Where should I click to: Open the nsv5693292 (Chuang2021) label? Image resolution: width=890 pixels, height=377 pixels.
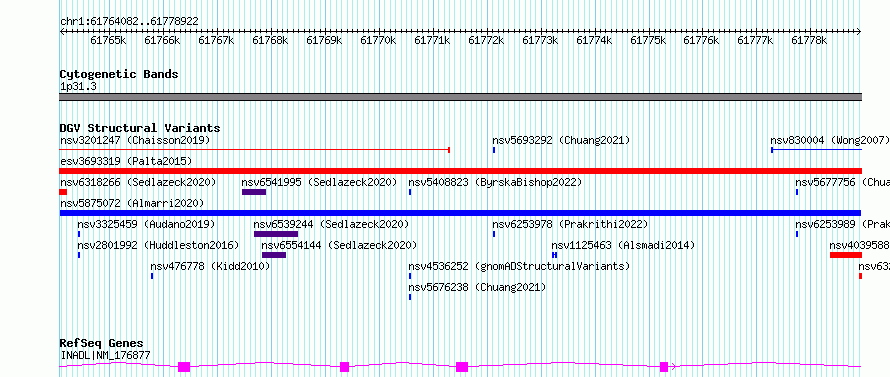[561, 140]
